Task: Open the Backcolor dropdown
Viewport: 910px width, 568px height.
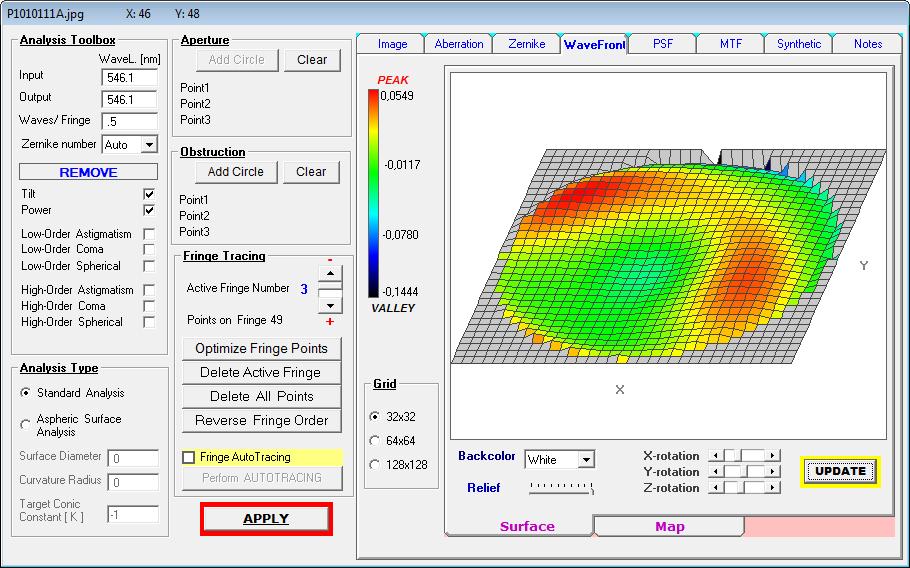Action: click(586, 460)
